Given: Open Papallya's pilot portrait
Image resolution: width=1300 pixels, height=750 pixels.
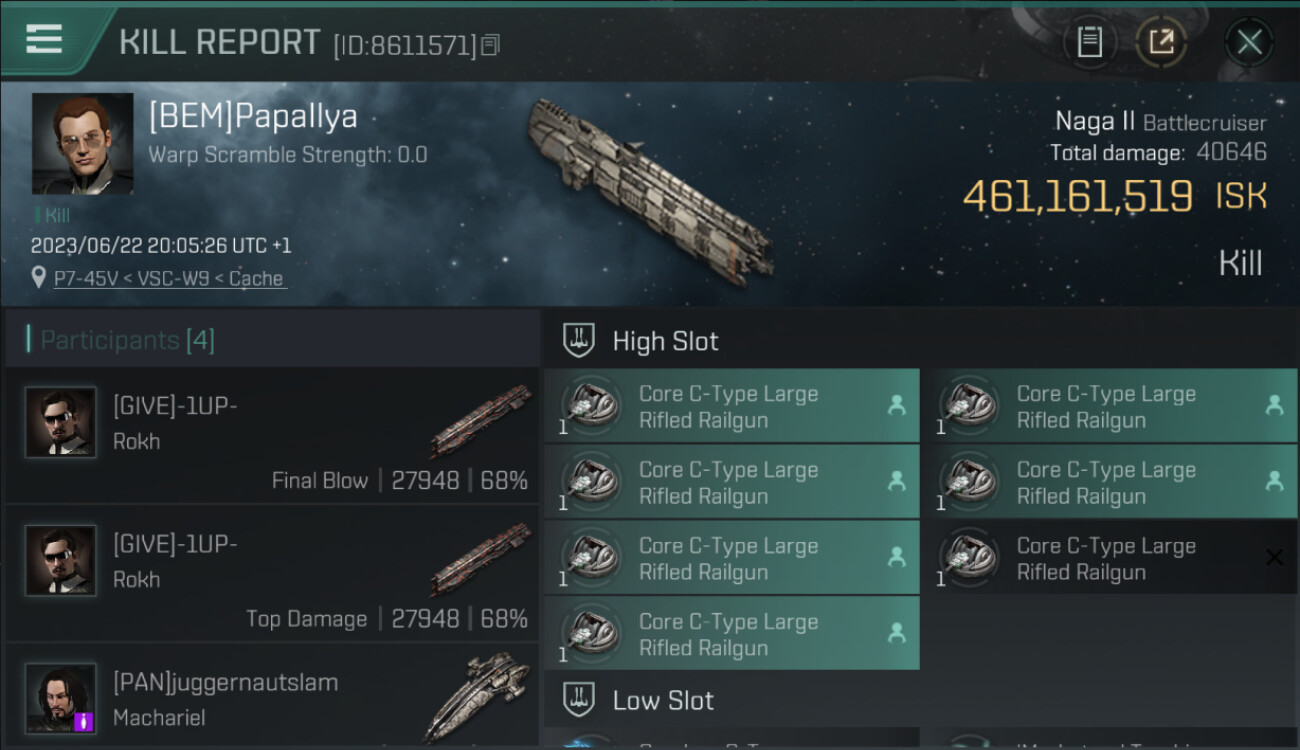Looking at the screenshot, I should pos(82,144).
